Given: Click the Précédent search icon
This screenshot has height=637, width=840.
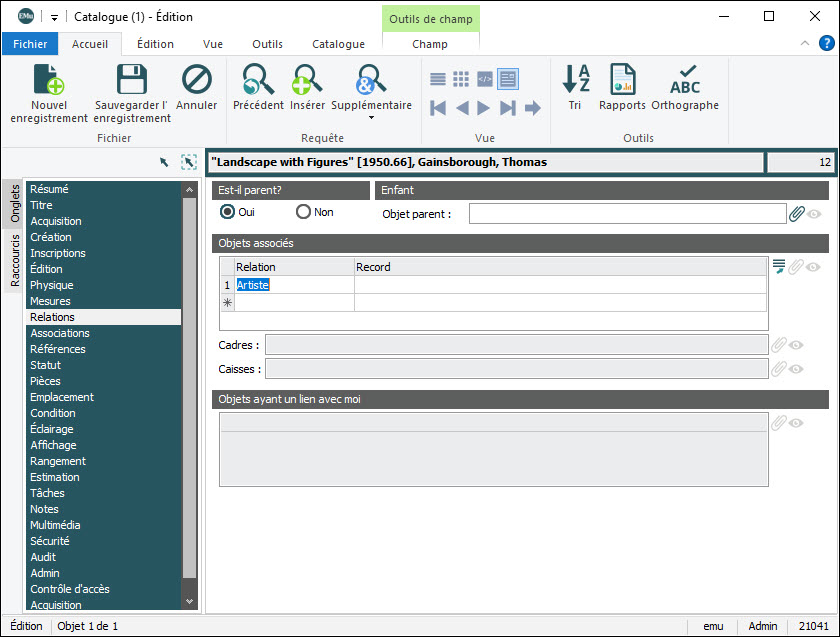Looking at the screenshot, I should coord(258,80).
